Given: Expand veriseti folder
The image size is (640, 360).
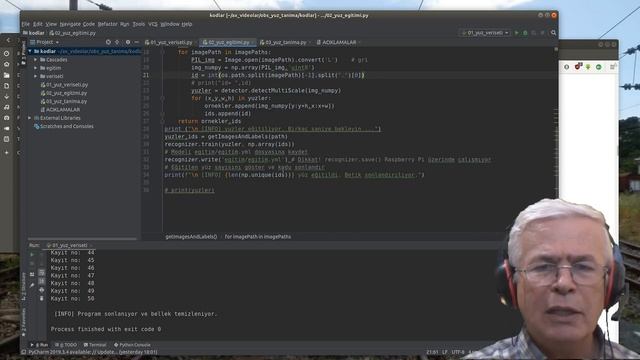Looking at the screenshot, I should 36,76.
